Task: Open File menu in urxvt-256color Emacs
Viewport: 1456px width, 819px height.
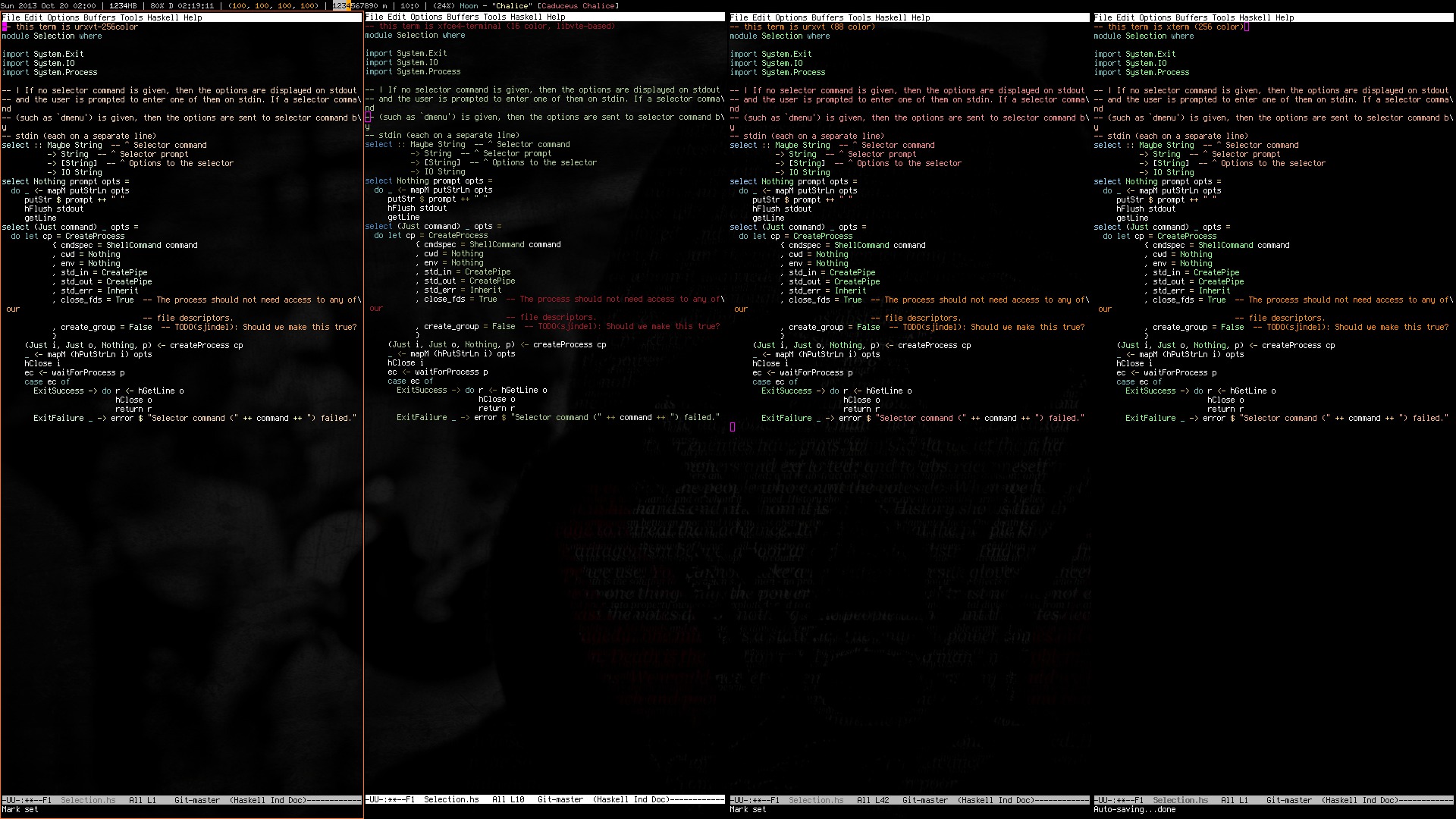Action: 11,17
